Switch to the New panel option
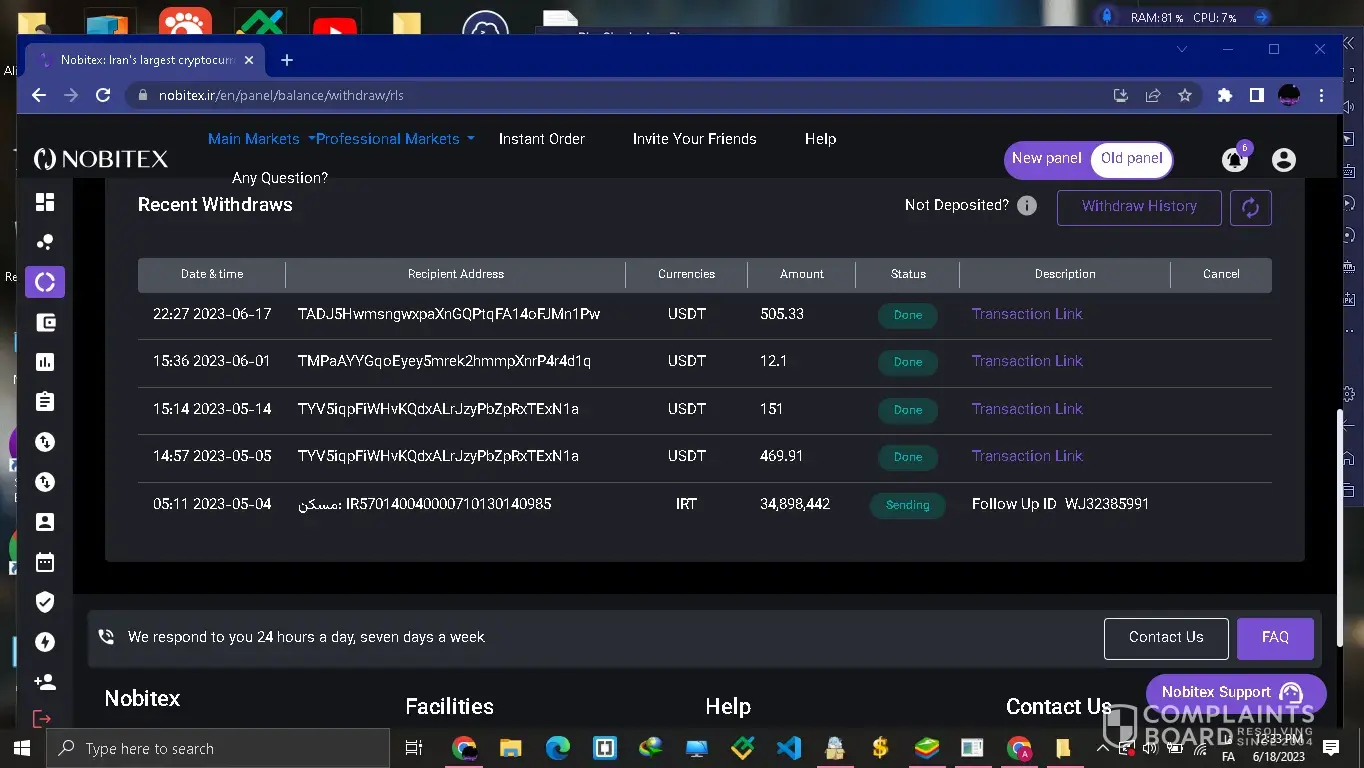The height and width of the screenshot is (768, 1364). coord(1046,158)
